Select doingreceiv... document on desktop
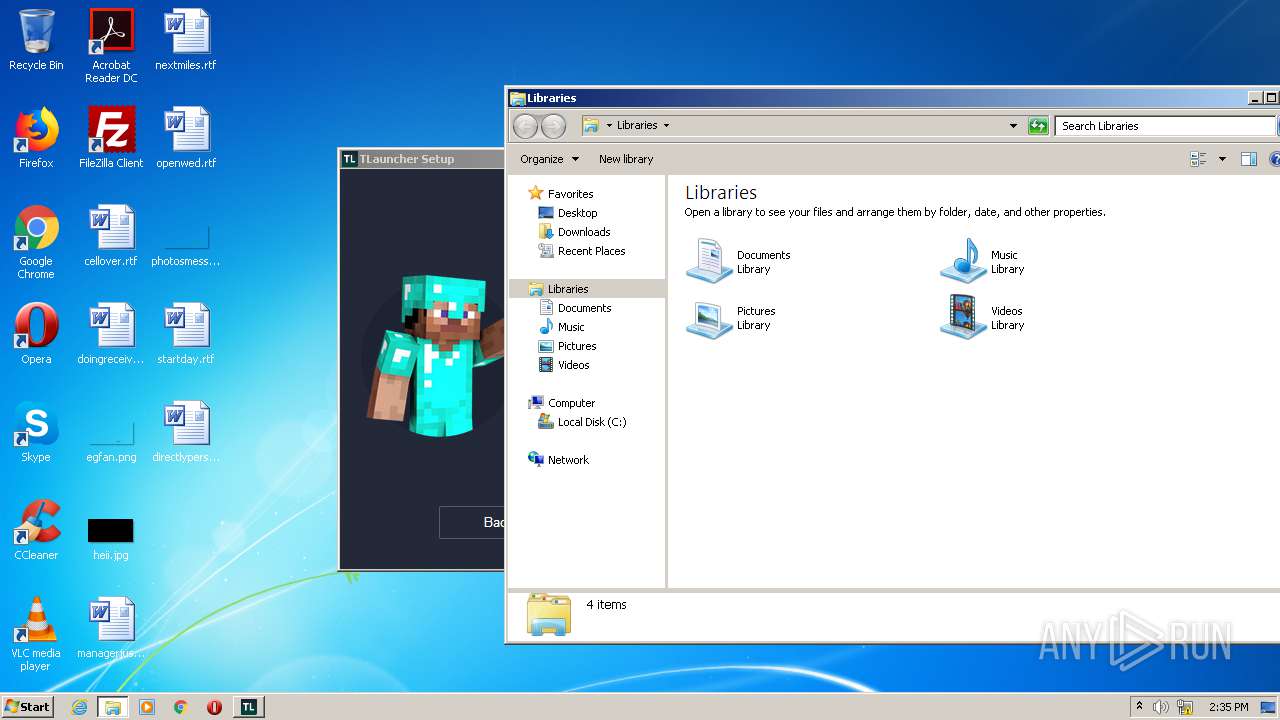The width and height of the screenshot is (1280, 720). (111, 334)
